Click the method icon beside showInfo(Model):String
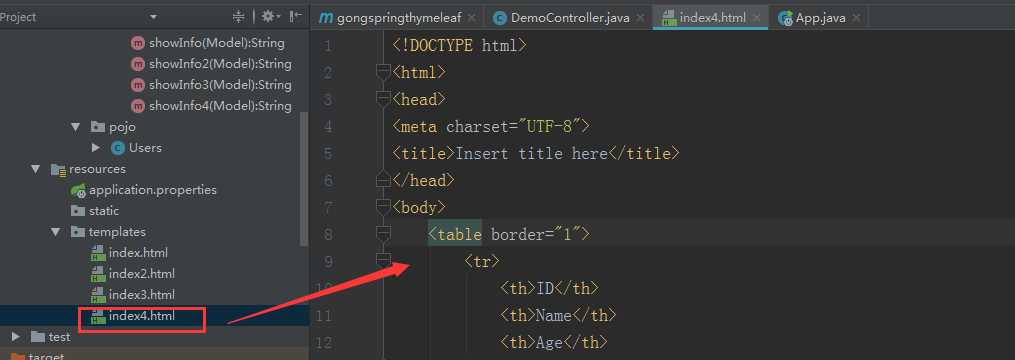The image size is (1015, 360). pos(137,43)
